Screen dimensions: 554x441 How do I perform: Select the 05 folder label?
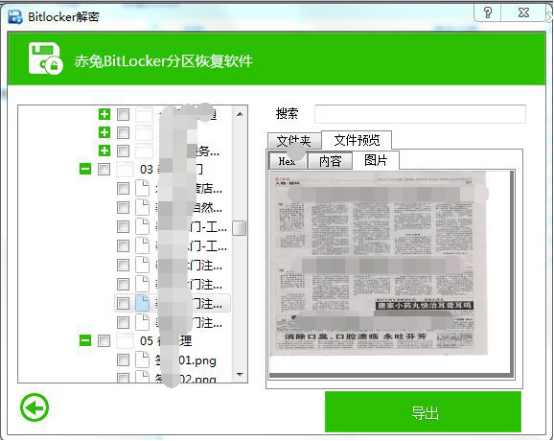coord(166,341)
